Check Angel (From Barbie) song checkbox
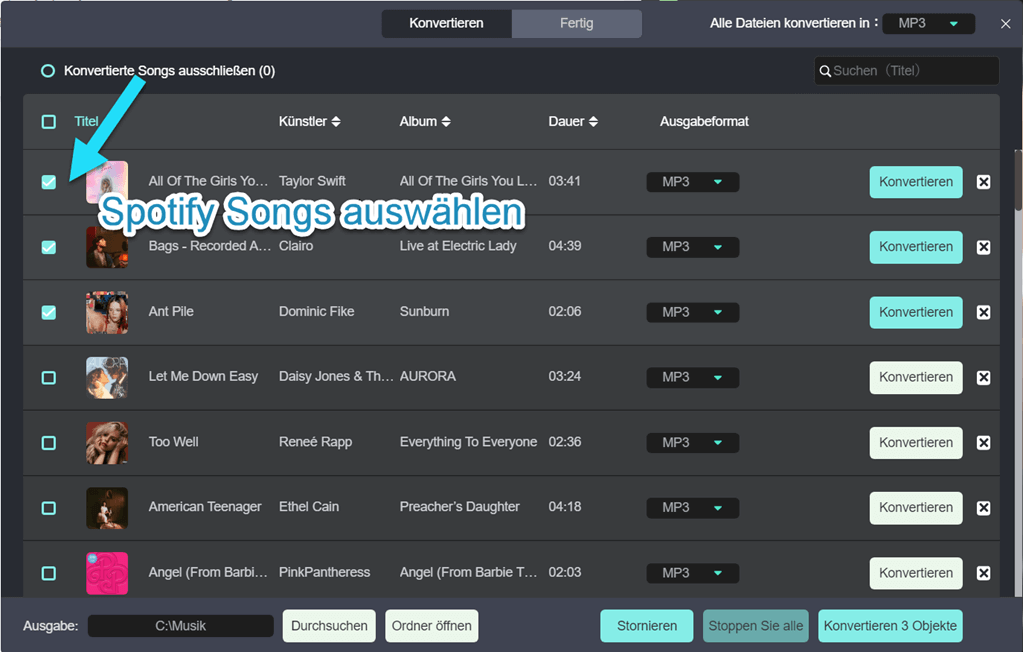This screenshot has width=1024, height=652. (48, 573)
